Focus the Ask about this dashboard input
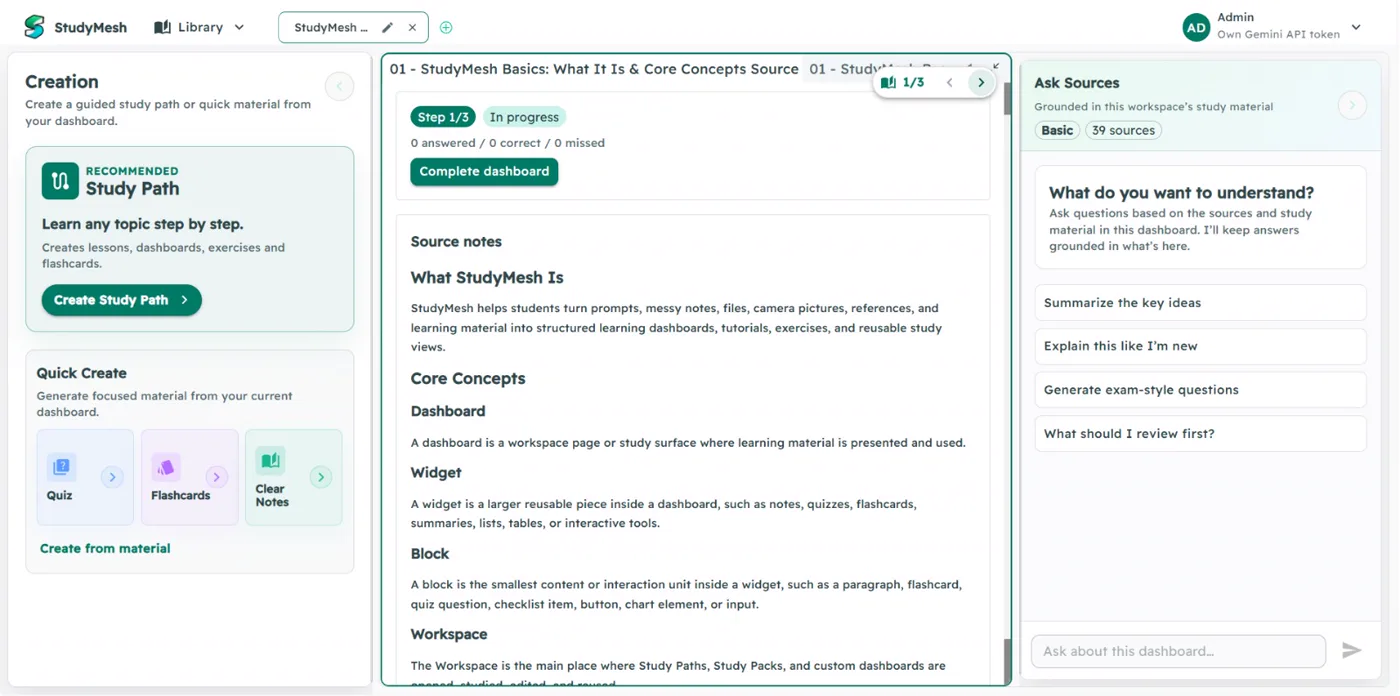 coord(1178,651)
